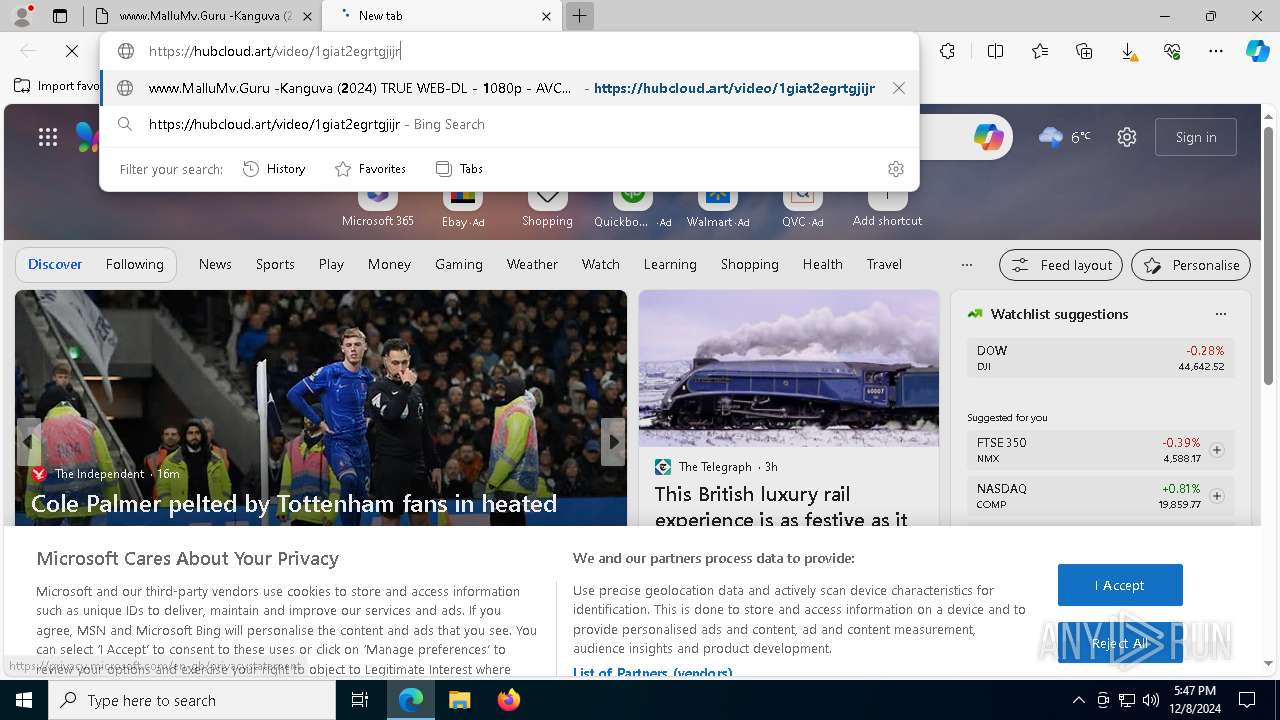
Task: Open Favorites star toolbar icon
Action: click(x=1040, y=51)
